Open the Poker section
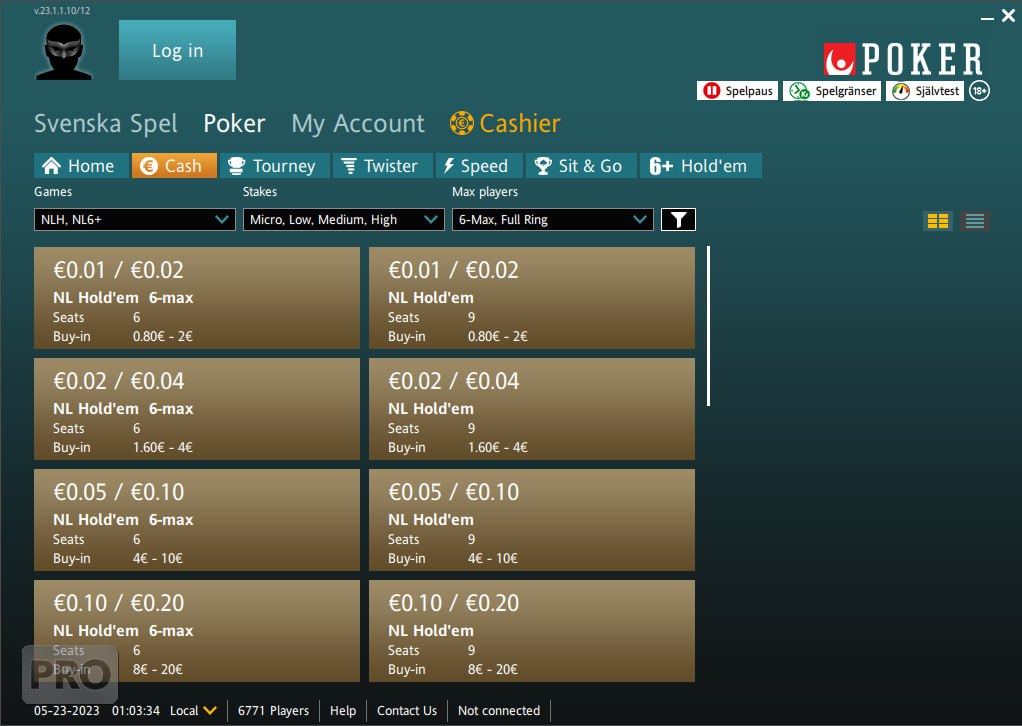The width and height of the screenshot is (1022, 726). coord(234,123)
